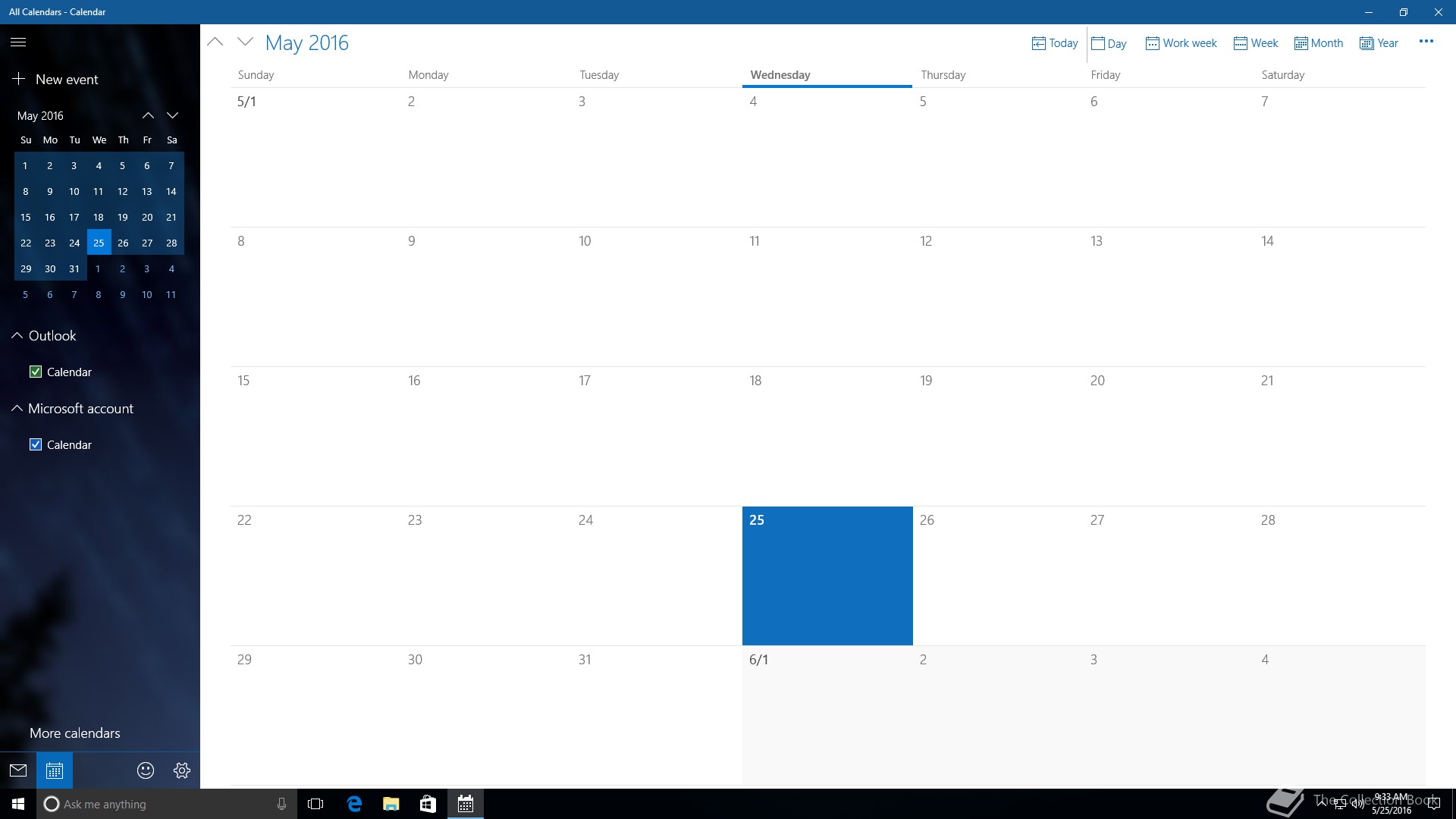Activate the Cortana microphone icon
Viewport: 1456px width, 819px height.
tap(281, 804)
